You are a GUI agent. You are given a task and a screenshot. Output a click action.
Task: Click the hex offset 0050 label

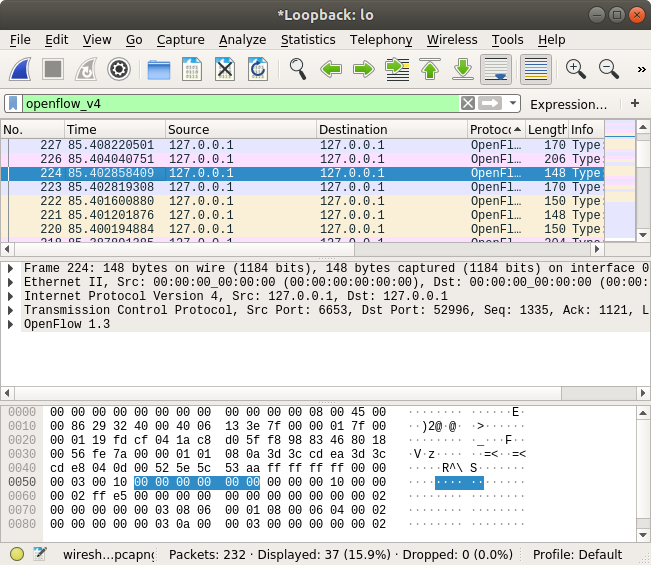tap(22, 482)
